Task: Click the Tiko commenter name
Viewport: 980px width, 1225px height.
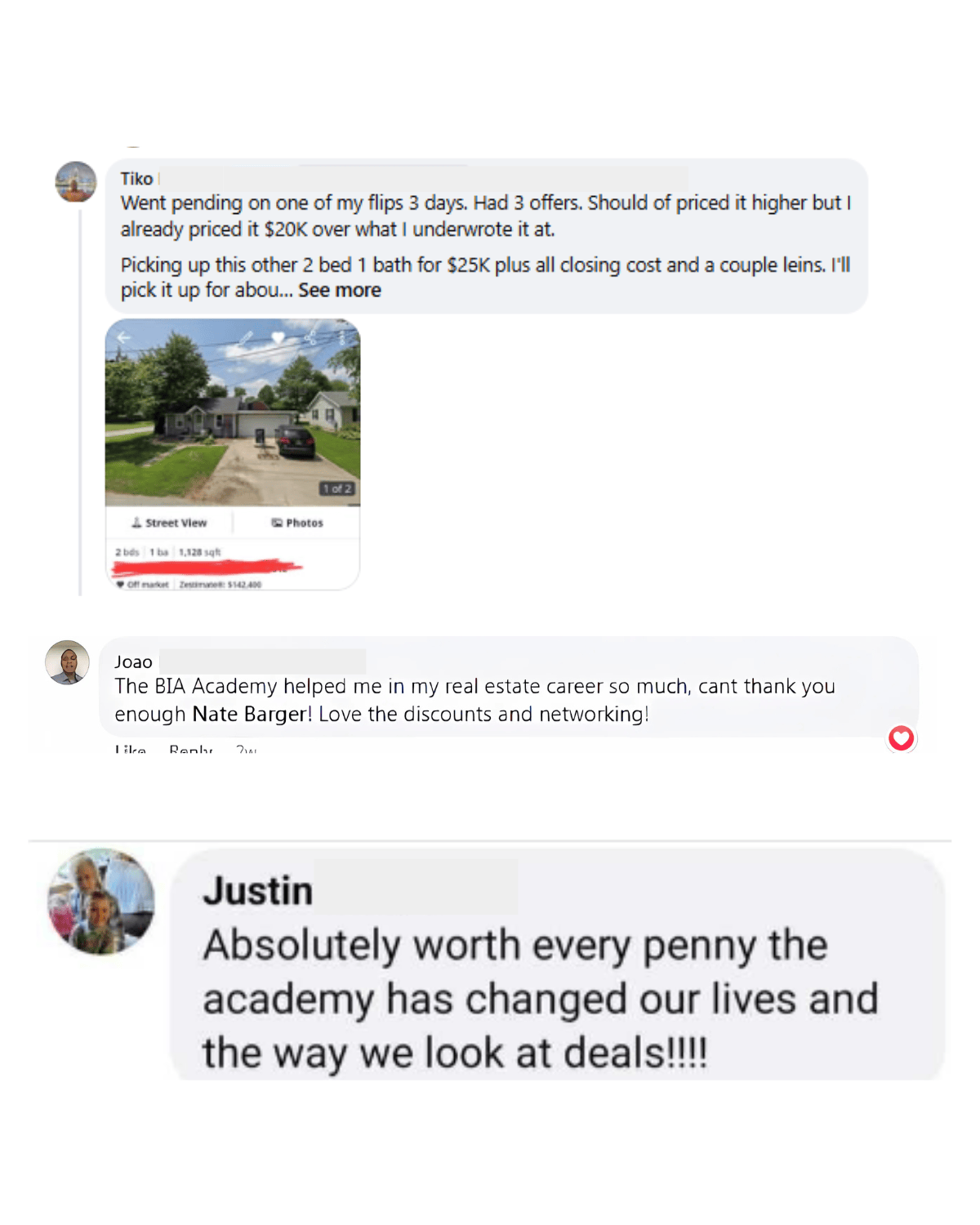Action: pos(136,179)
